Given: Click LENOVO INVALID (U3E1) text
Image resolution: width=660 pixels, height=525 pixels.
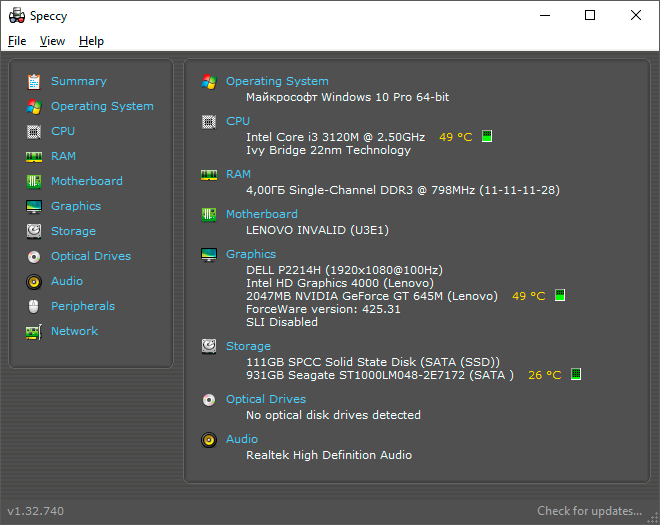Looking at the screenshot, I should (x=317, y=230).
